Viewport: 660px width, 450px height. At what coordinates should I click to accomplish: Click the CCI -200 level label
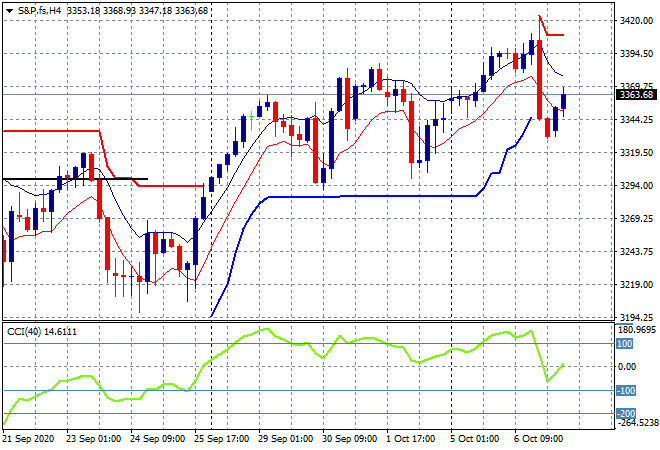pyautogui.click(x=626, y=413)
